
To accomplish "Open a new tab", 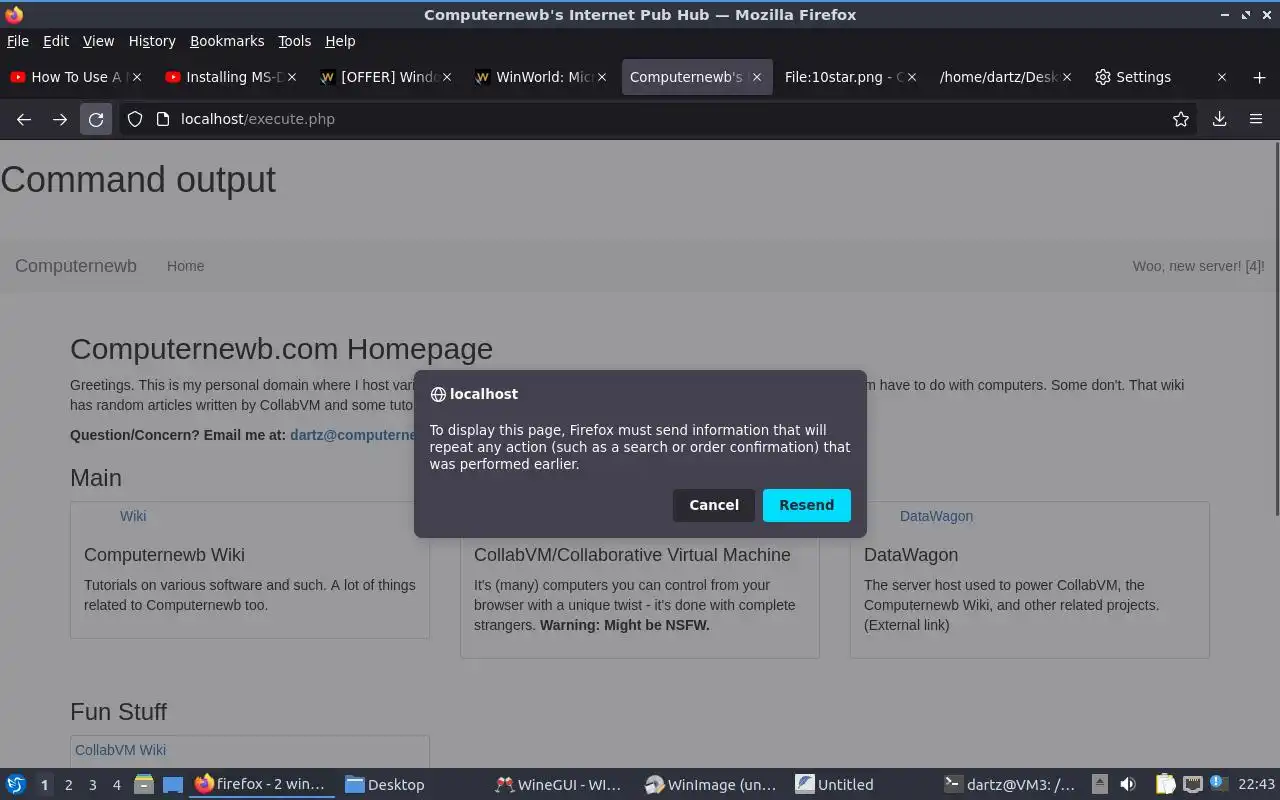I will click(1259, 77).
